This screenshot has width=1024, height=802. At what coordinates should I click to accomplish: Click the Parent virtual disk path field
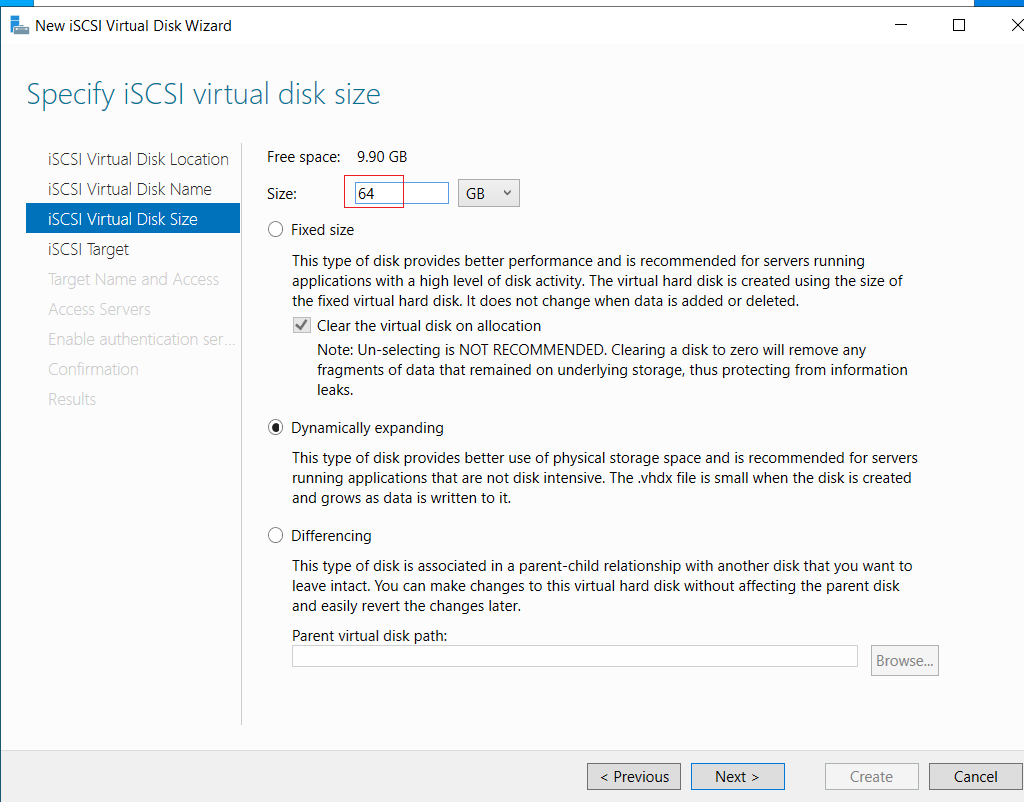coord(575,656)
